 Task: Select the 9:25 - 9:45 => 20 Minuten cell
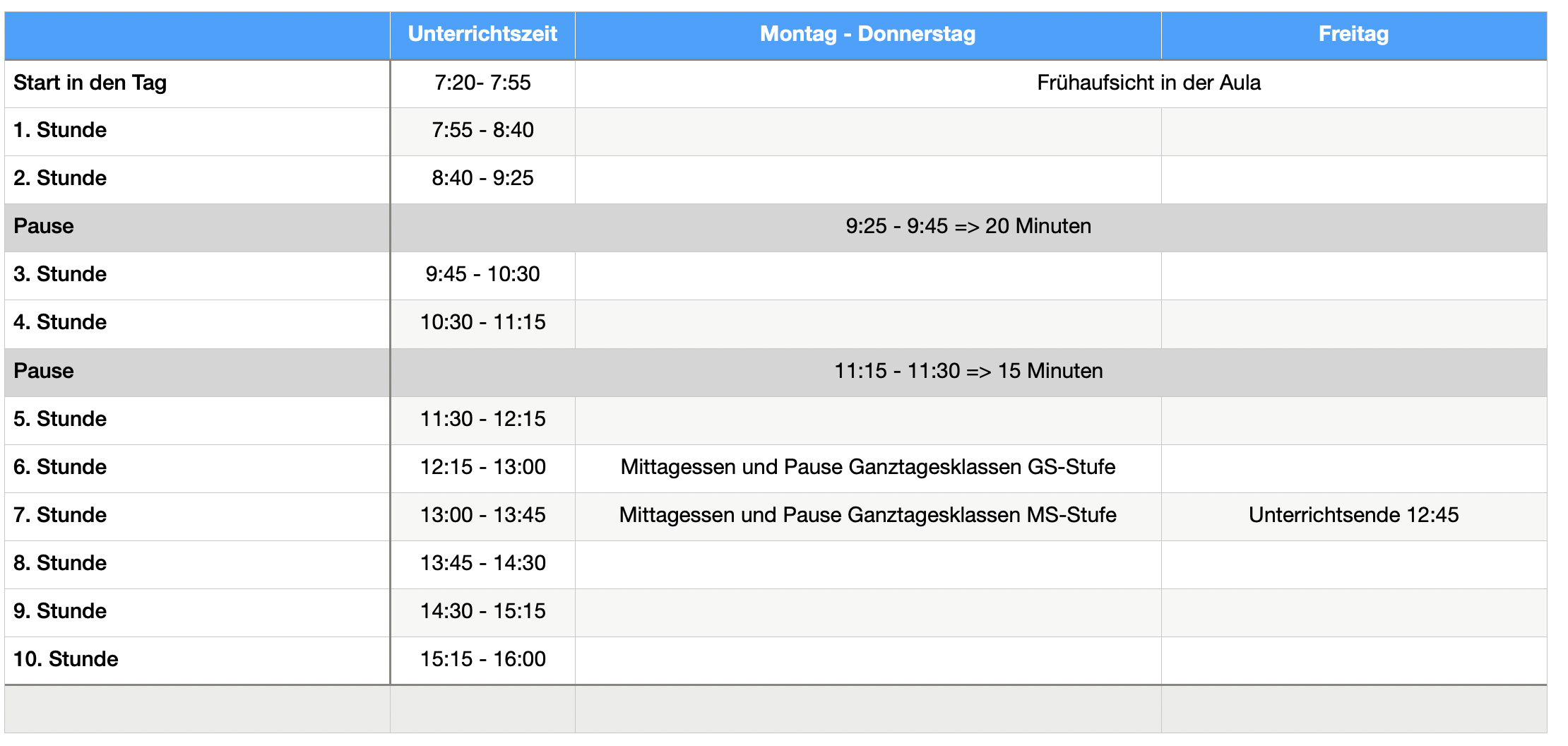pyautogui.click(x=968, y=227)
